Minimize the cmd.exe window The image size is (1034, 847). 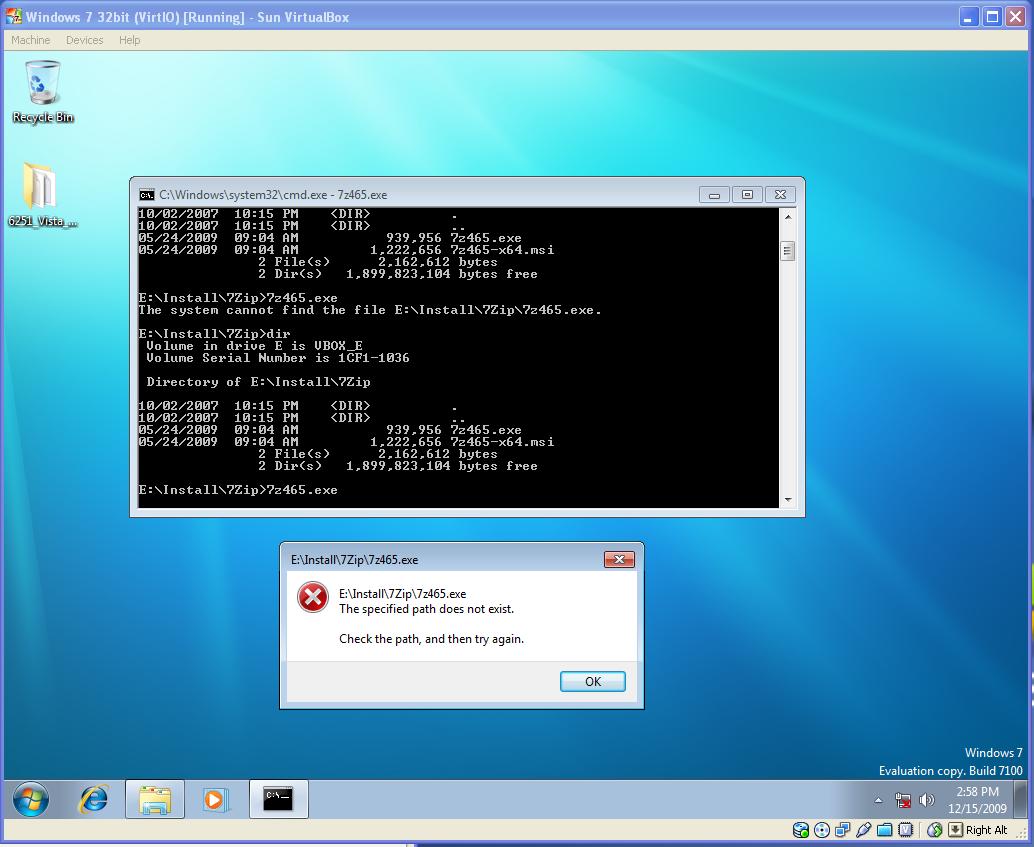click(714, 195)
